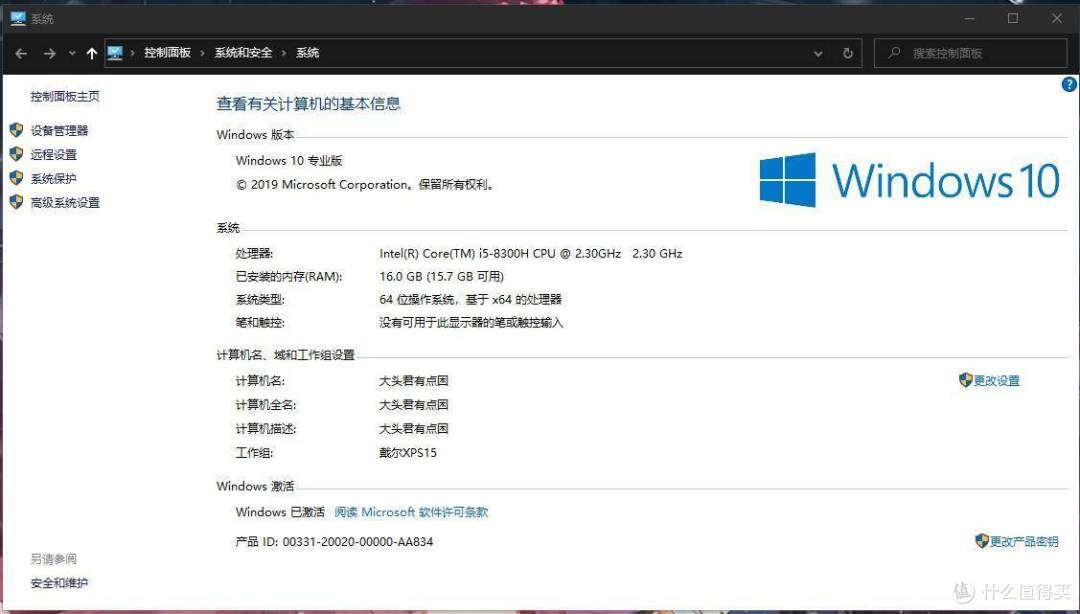The height and width of the screenshot is (614, 1080).
Task: Click shield icon beside 远程设置
Action: pyautogui.click(x=17, y=154)
